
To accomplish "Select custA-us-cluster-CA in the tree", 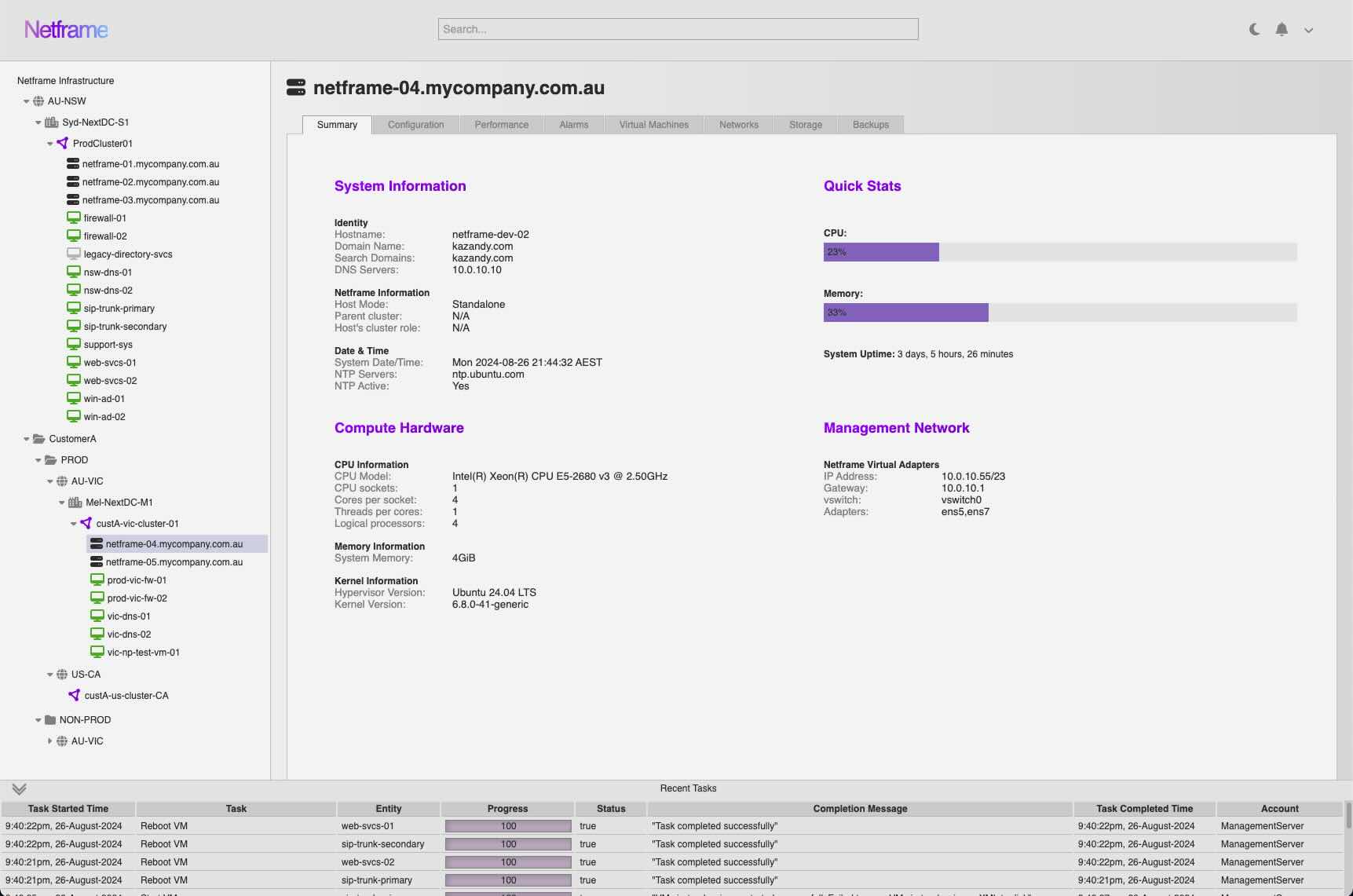I will [x=126, y=695].
